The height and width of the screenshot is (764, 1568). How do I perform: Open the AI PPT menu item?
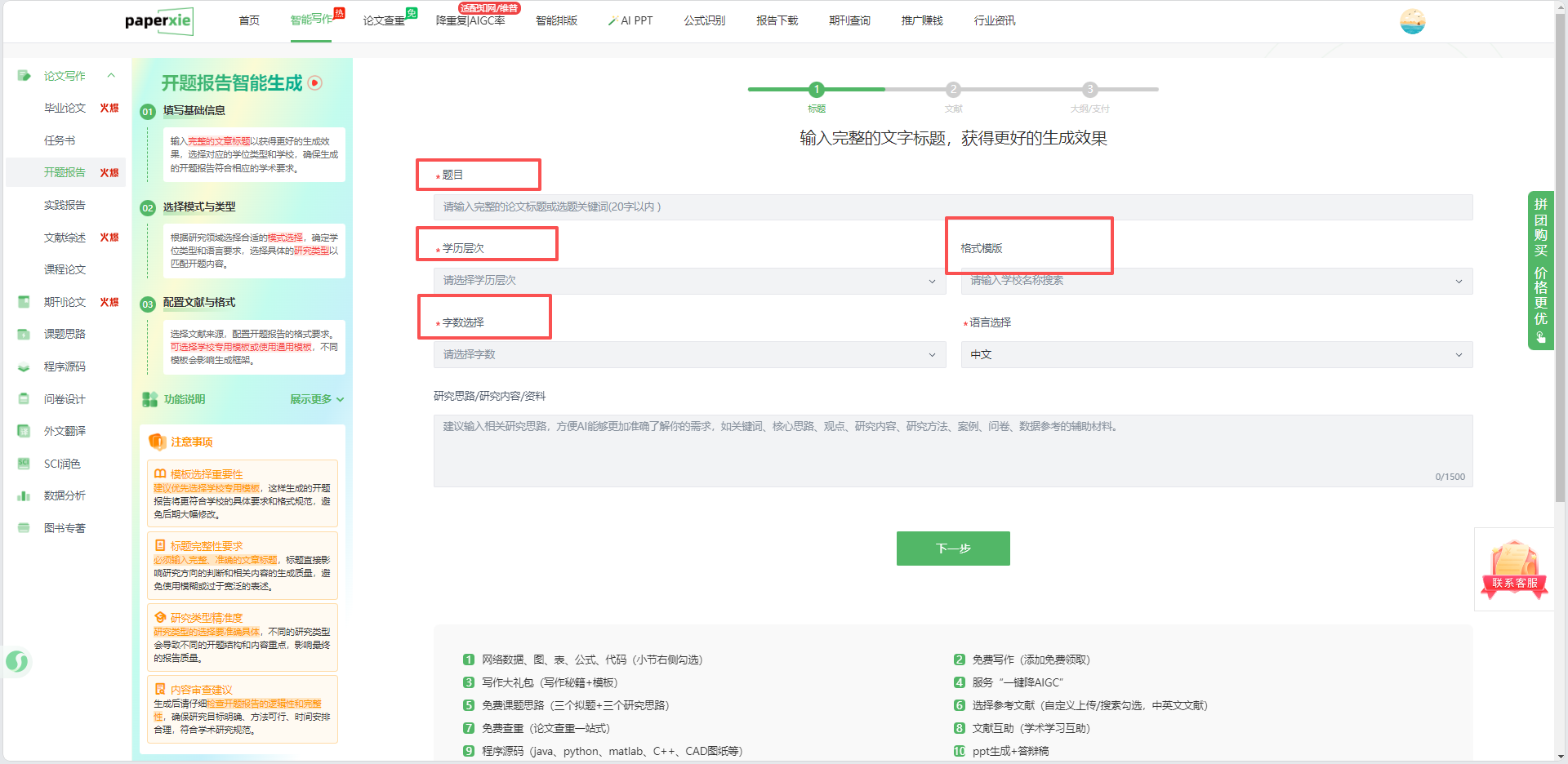tap(630, 20)
